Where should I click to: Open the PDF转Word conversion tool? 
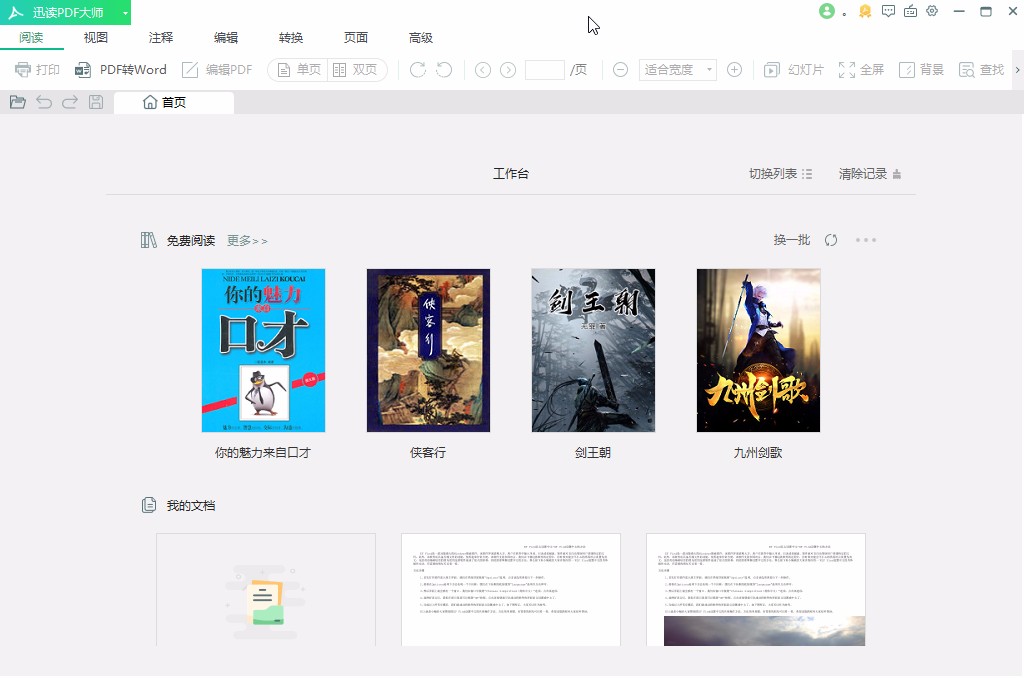[x=120, y=69]
